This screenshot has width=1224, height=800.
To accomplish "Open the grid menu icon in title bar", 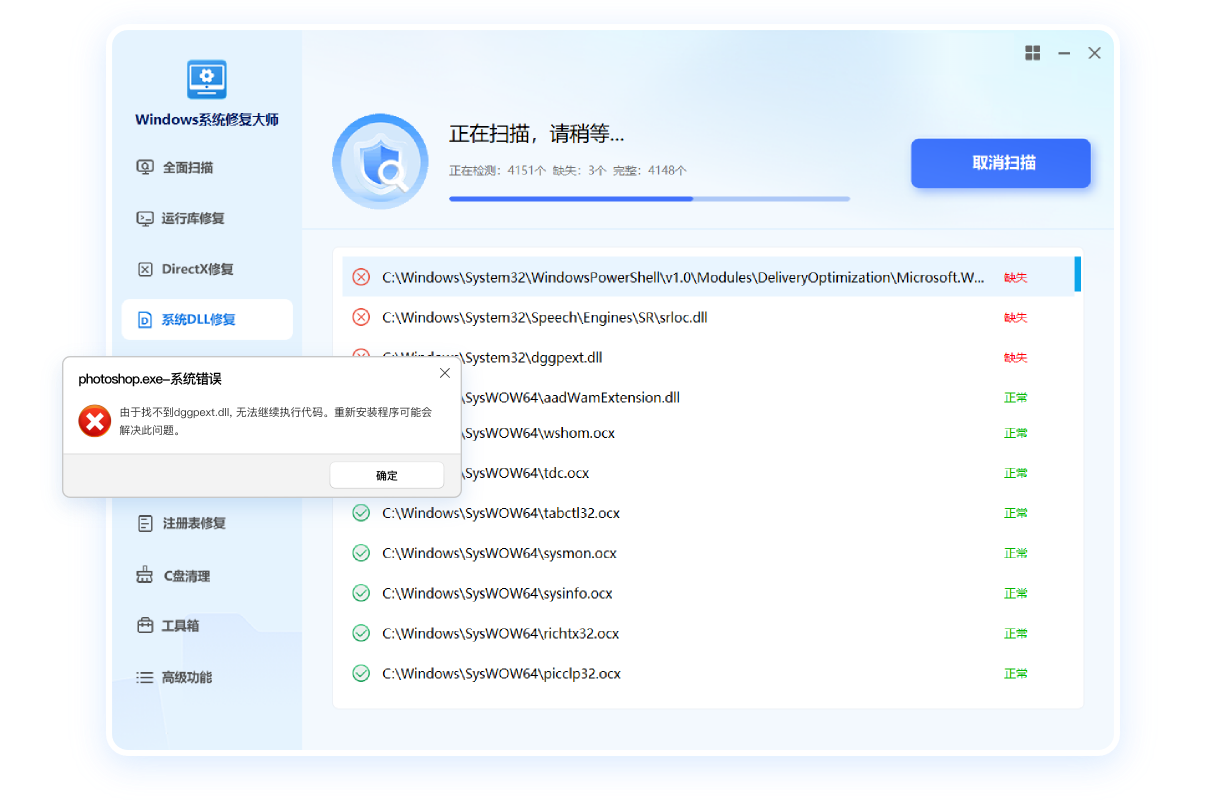I will pos(1033,53).
